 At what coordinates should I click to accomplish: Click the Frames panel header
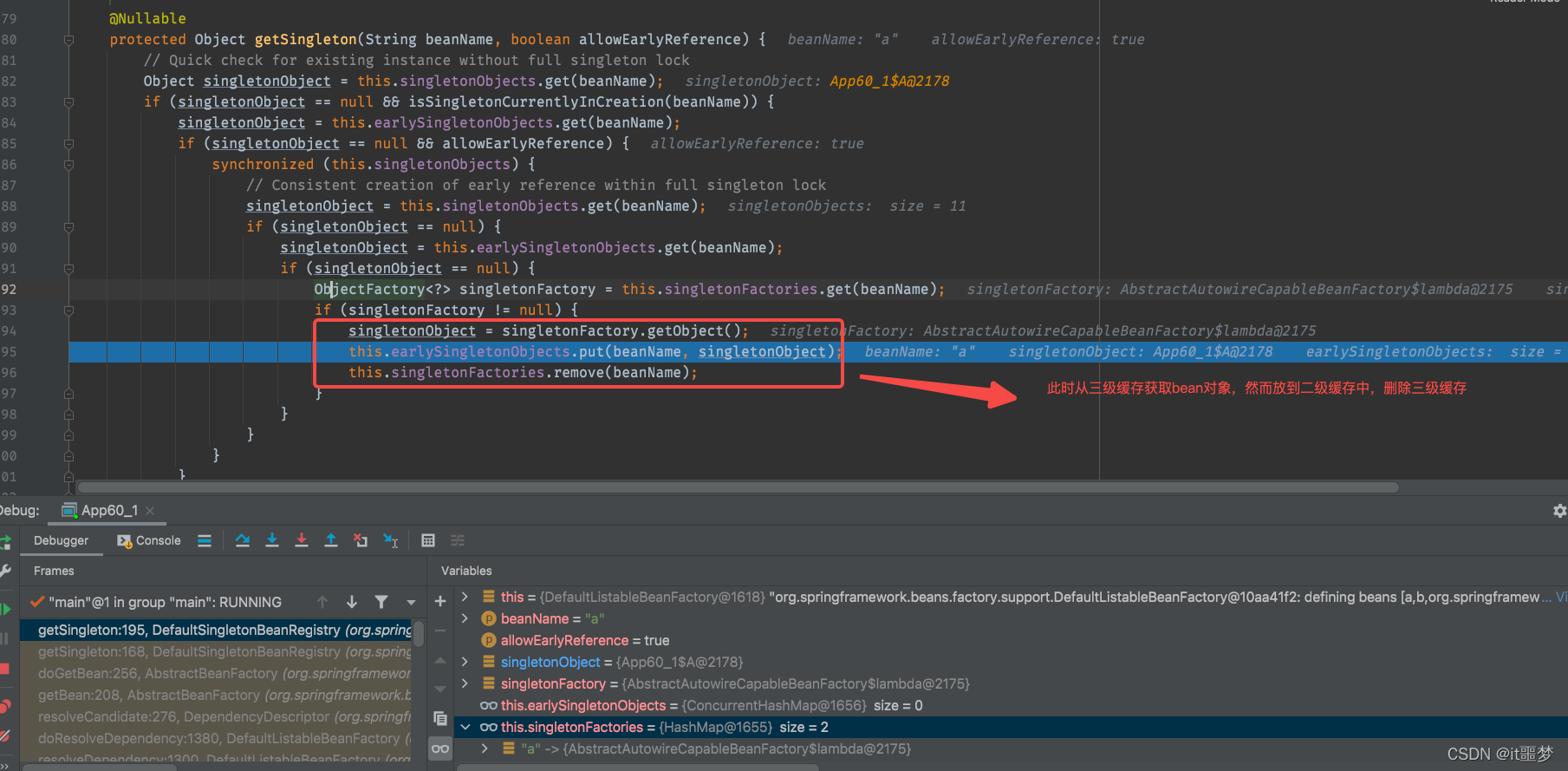pyautogui.click(x=54, y=571)
